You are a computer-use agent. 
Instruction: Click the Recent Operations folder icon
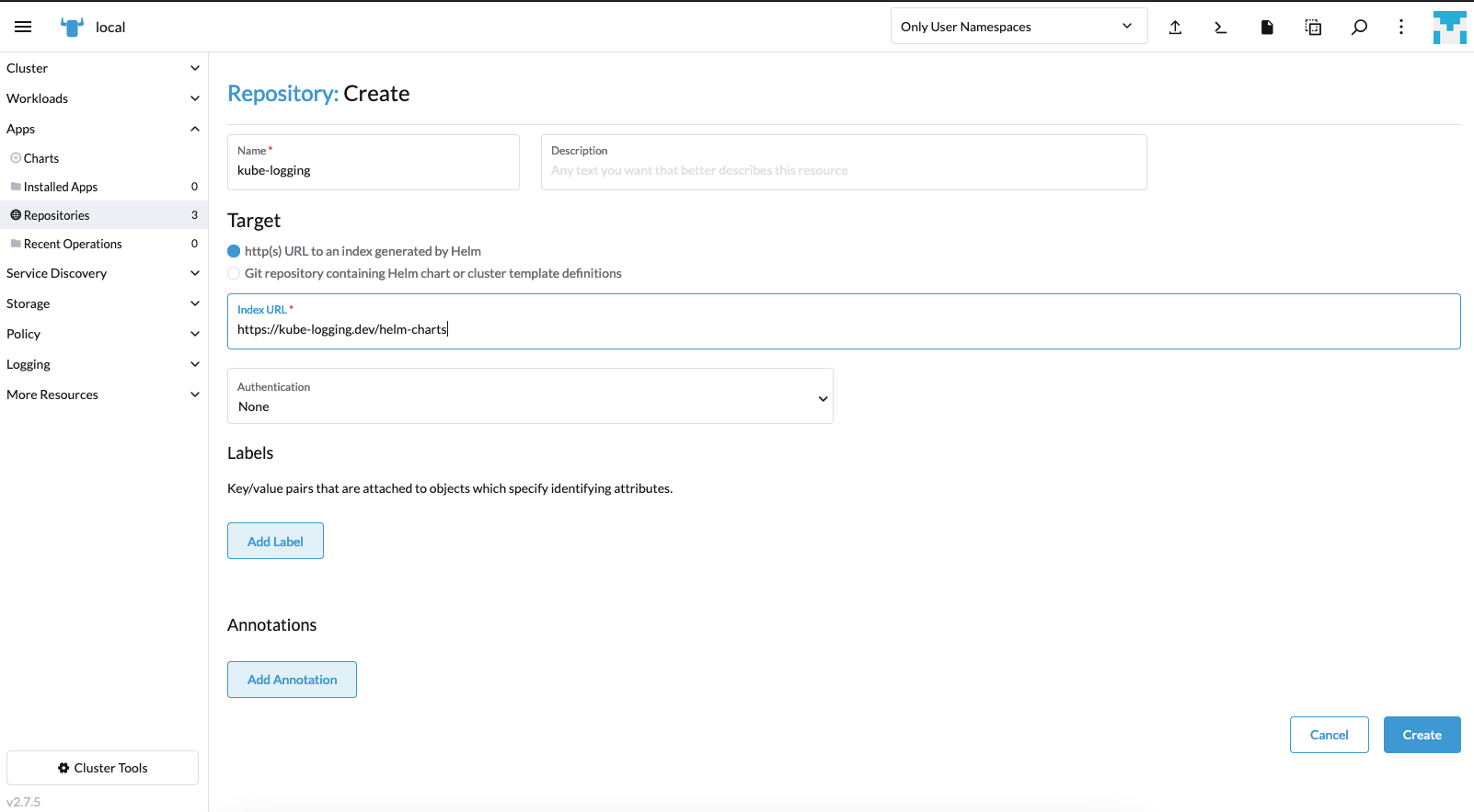16,244
